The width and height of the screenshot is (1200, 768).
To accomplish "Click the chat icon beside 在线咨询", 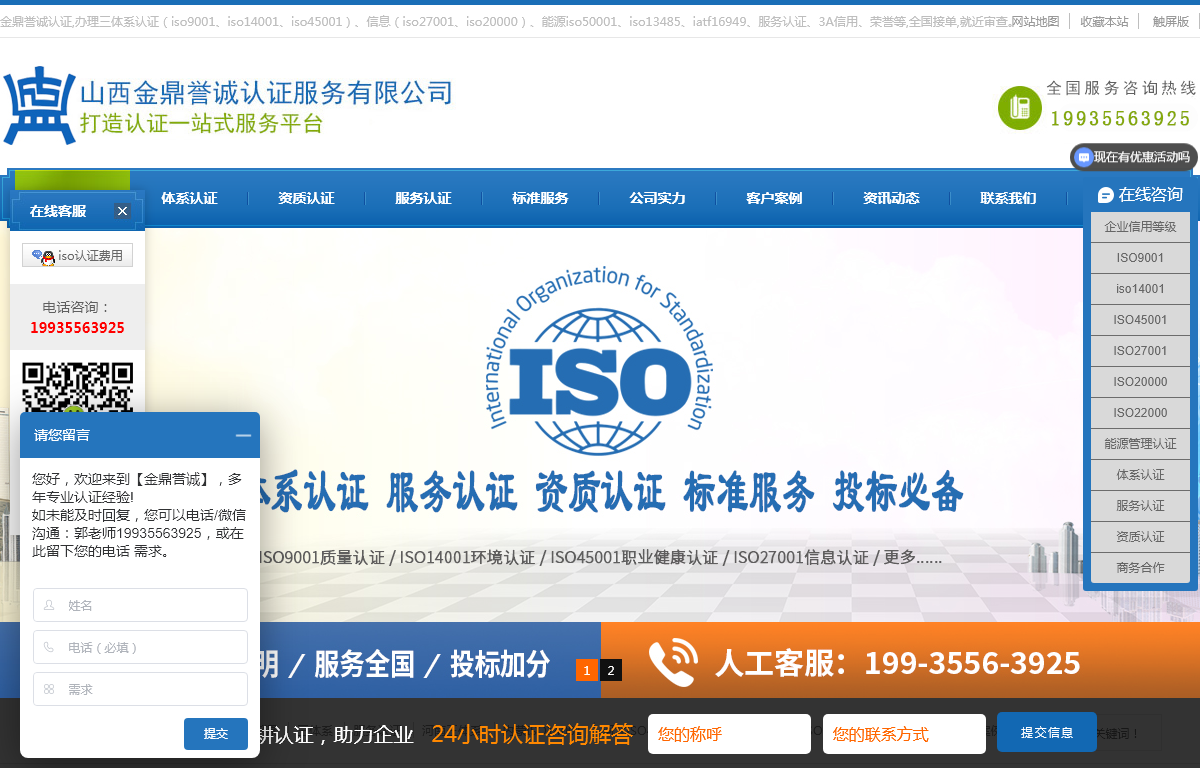I will [1105, 195].
